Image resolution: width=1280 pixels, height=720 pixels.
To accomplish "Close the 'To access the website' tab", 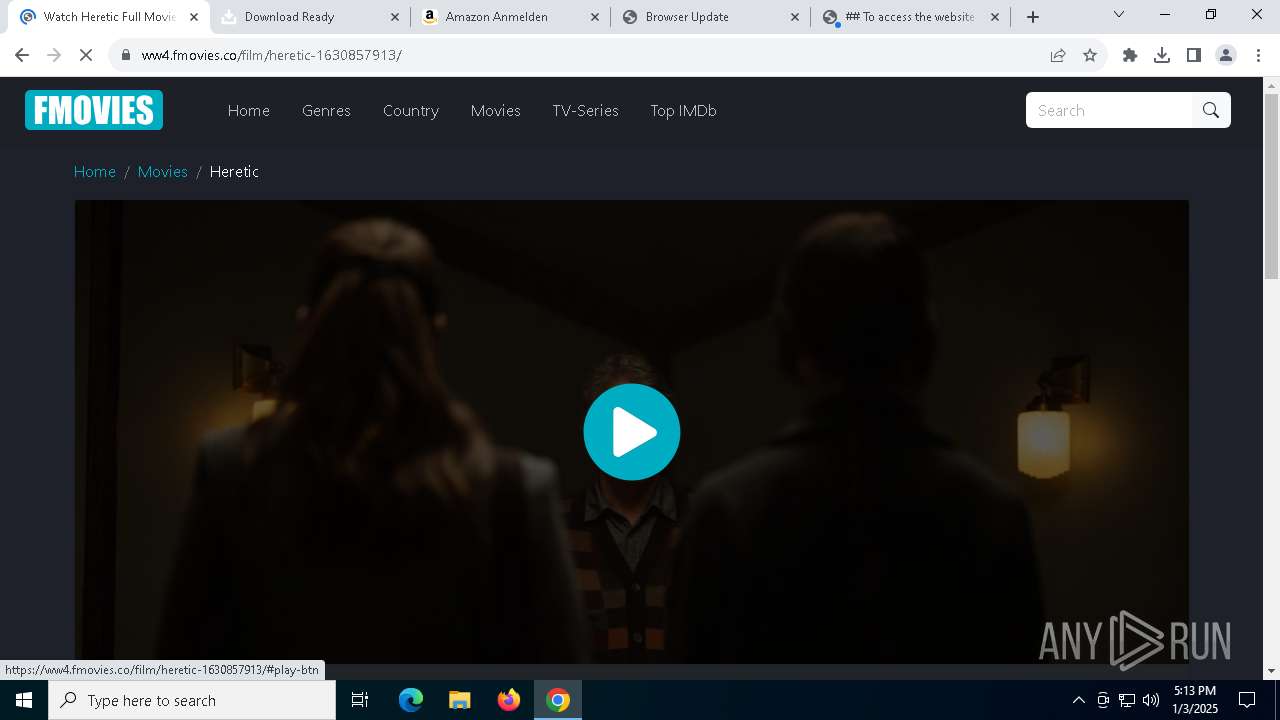I will 995,17.
